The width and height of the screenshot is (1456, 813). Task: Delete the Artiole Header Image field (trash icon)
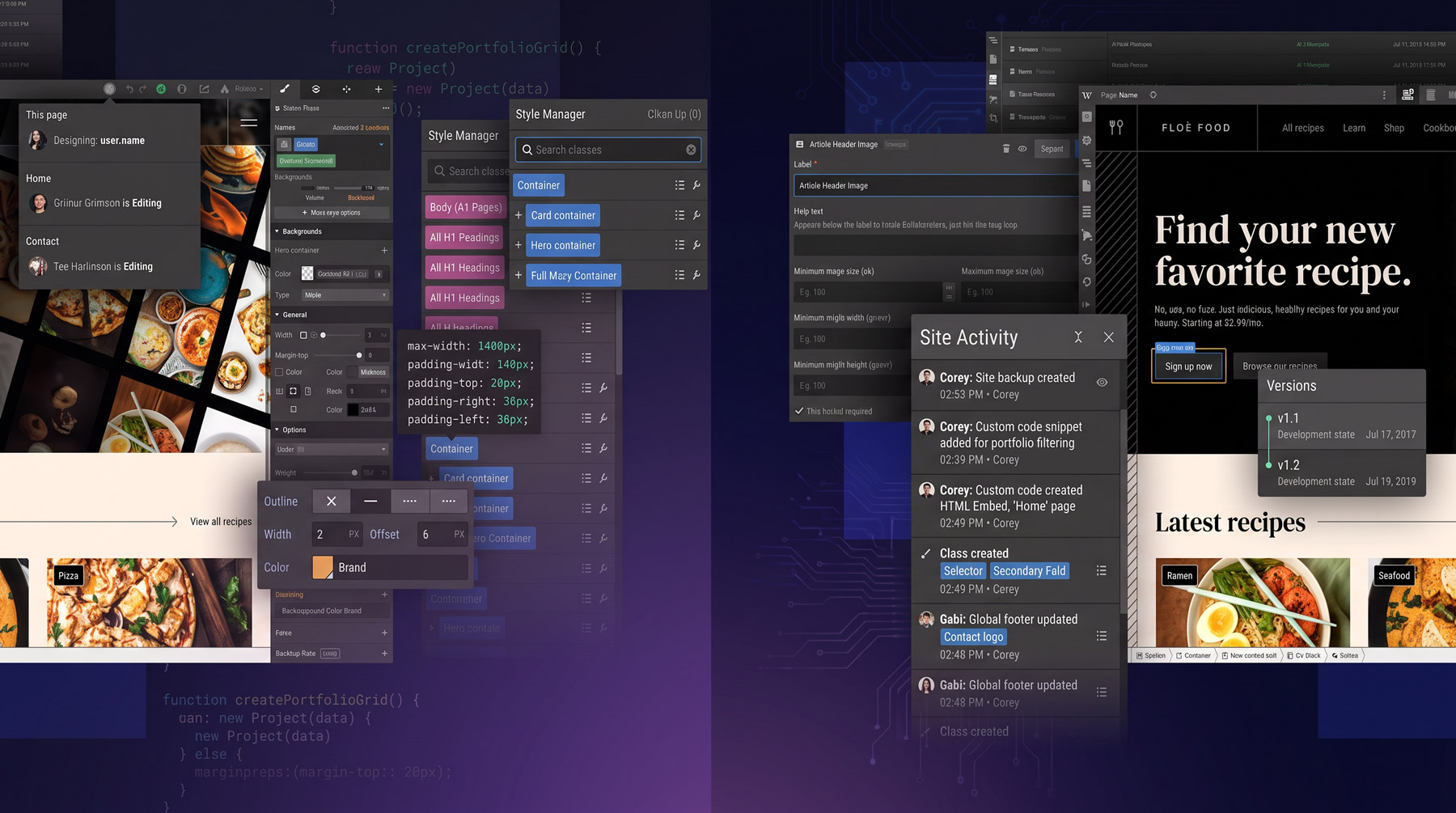(1006, 149)
